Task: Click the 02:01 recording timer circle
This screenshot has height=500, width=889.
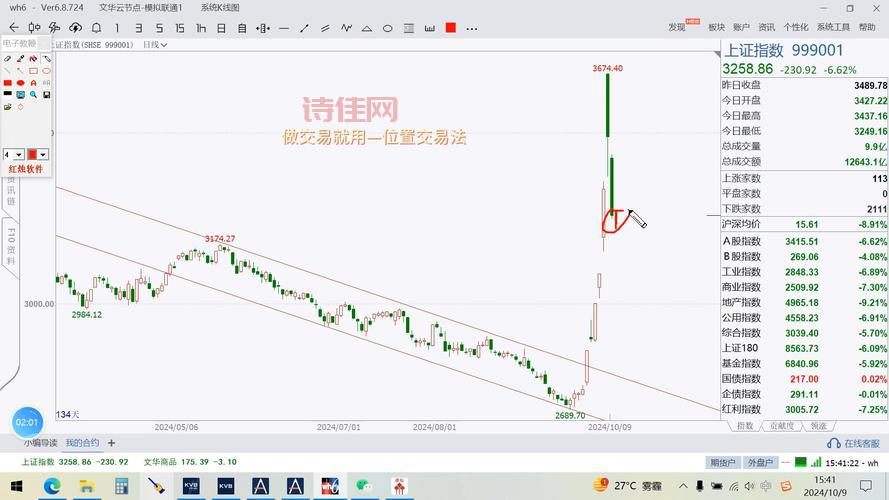Action: pos(27,422)
